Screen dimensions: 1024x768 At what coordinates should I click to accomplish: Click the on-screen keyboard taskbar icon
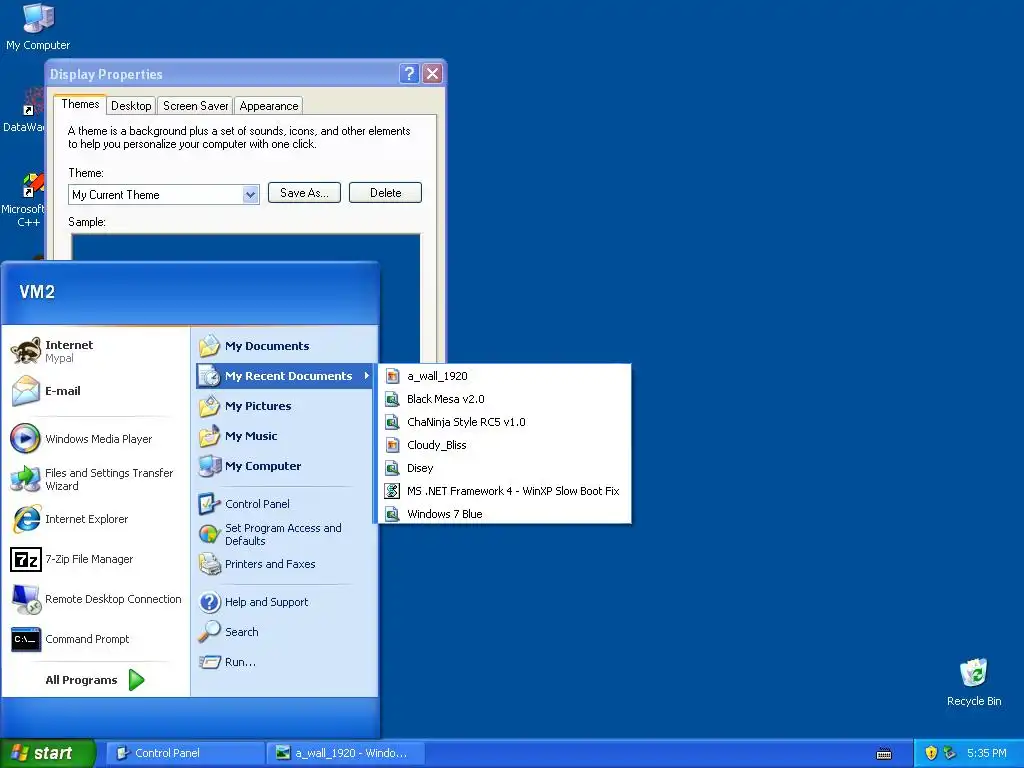click(x=884, y=754)
